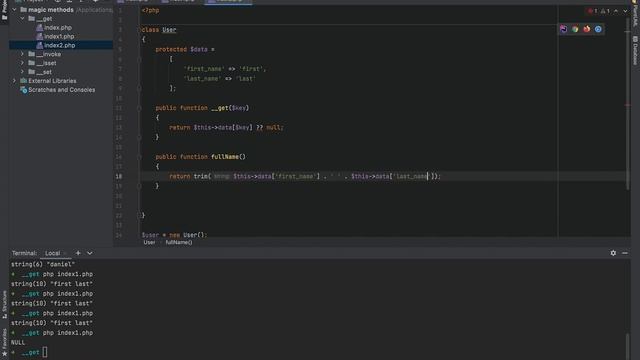Fold the fullName function at gutter
The height and width of the screenshot is (360, 640).
pyautogui.click(x=139, y=157)
